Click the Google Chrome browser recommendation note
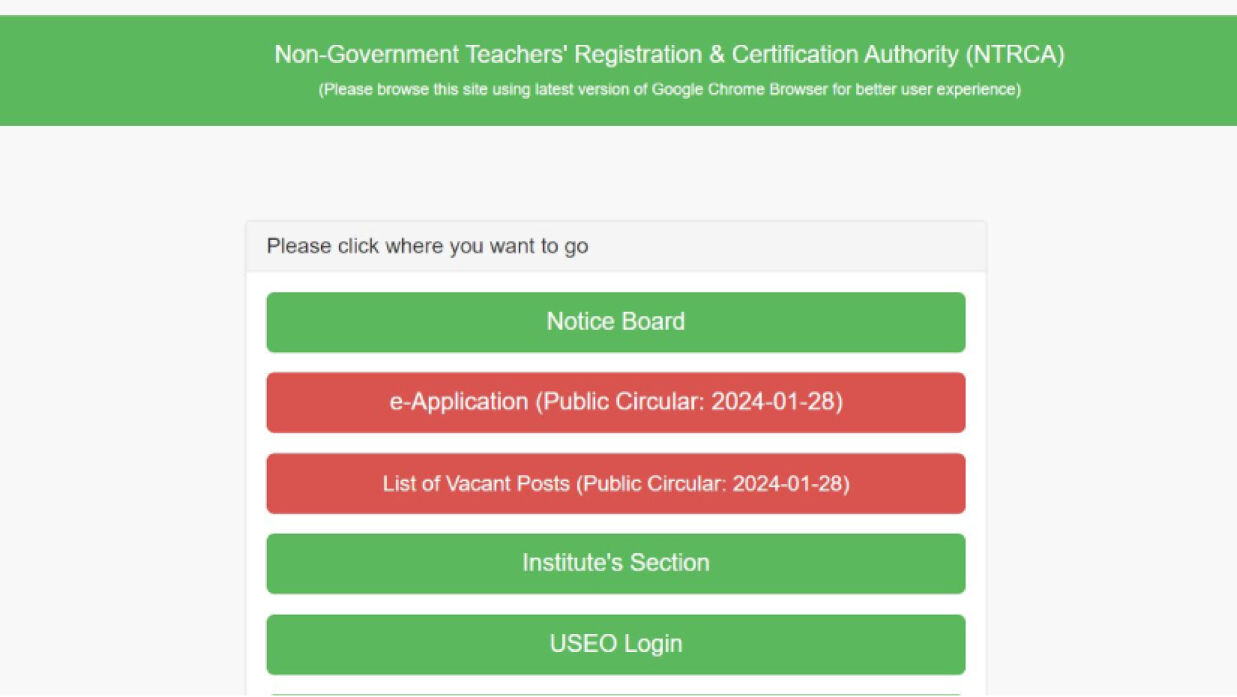Image resolution: width=1237 pixels, height=697 pixels. pyautogui.click(x=669, y=90)
